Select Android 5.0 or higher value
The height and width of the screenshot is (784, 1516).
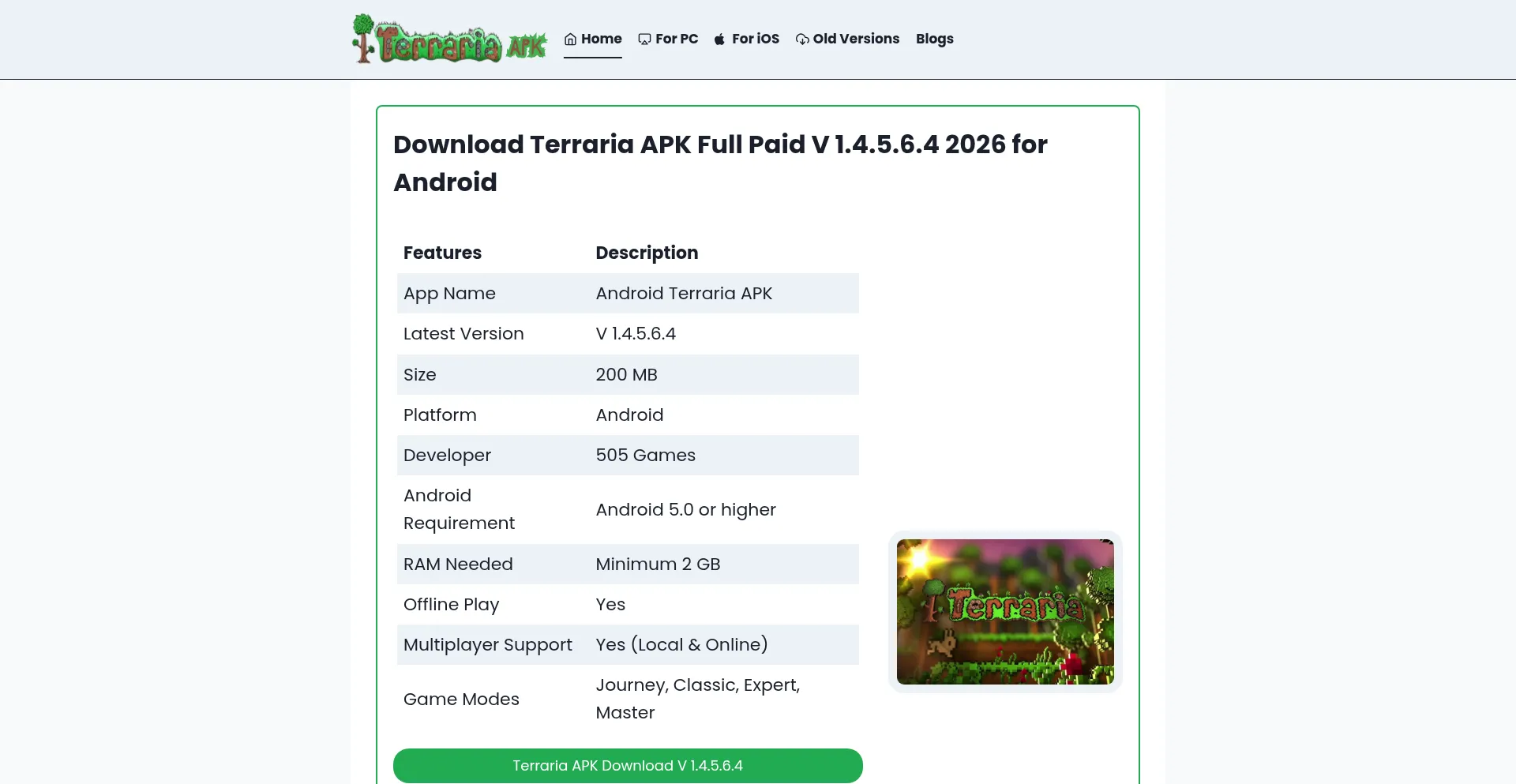685,510
